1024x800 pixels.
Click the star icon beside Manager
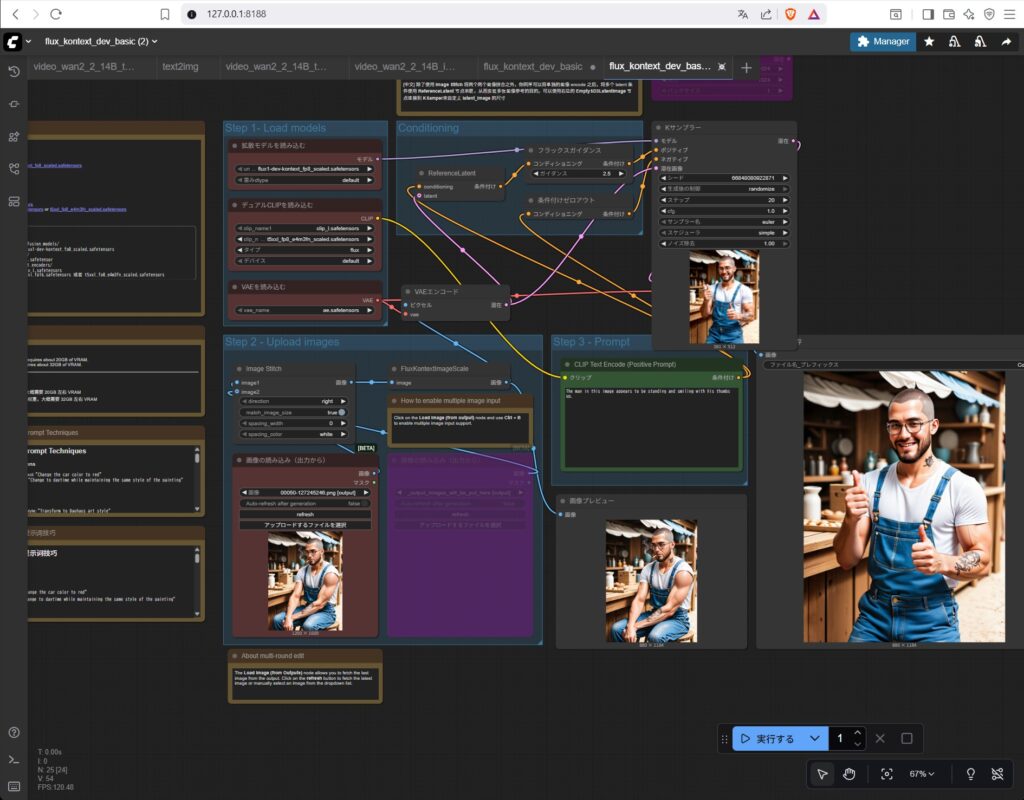[x=929, y=41]
